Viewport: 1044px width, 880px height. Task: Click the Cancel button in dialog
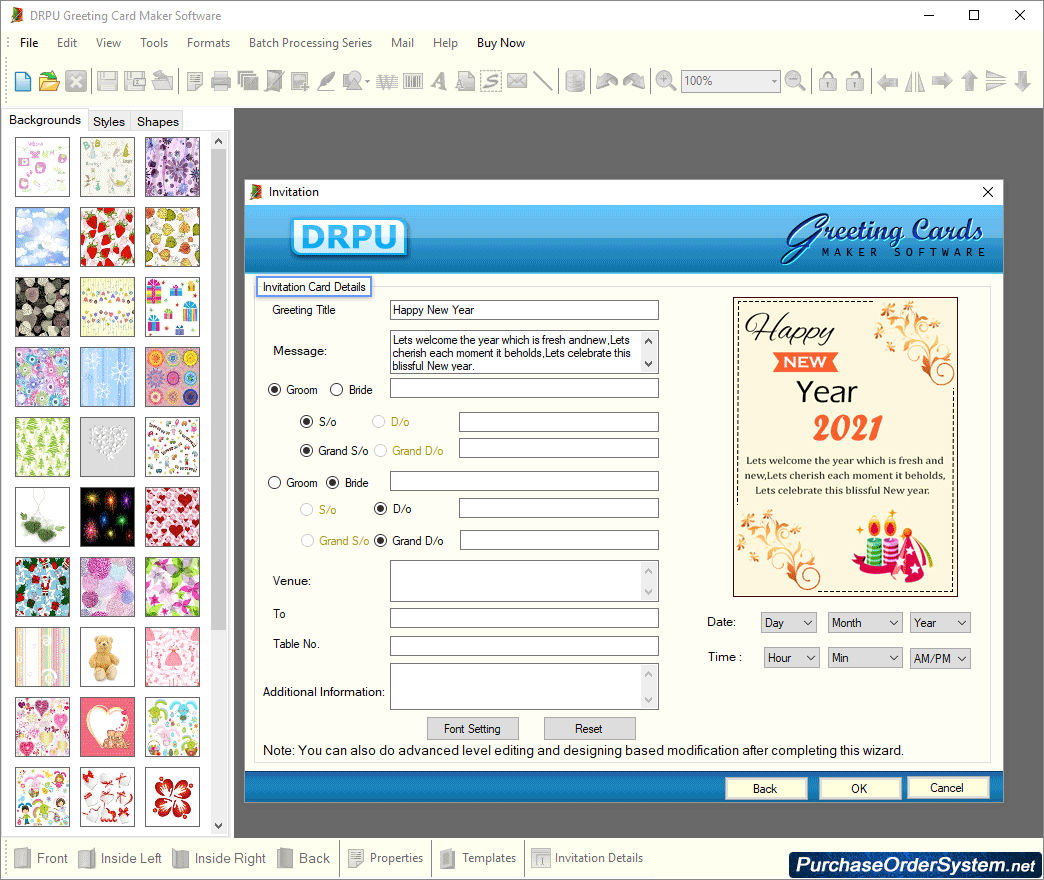coord(946,787)
